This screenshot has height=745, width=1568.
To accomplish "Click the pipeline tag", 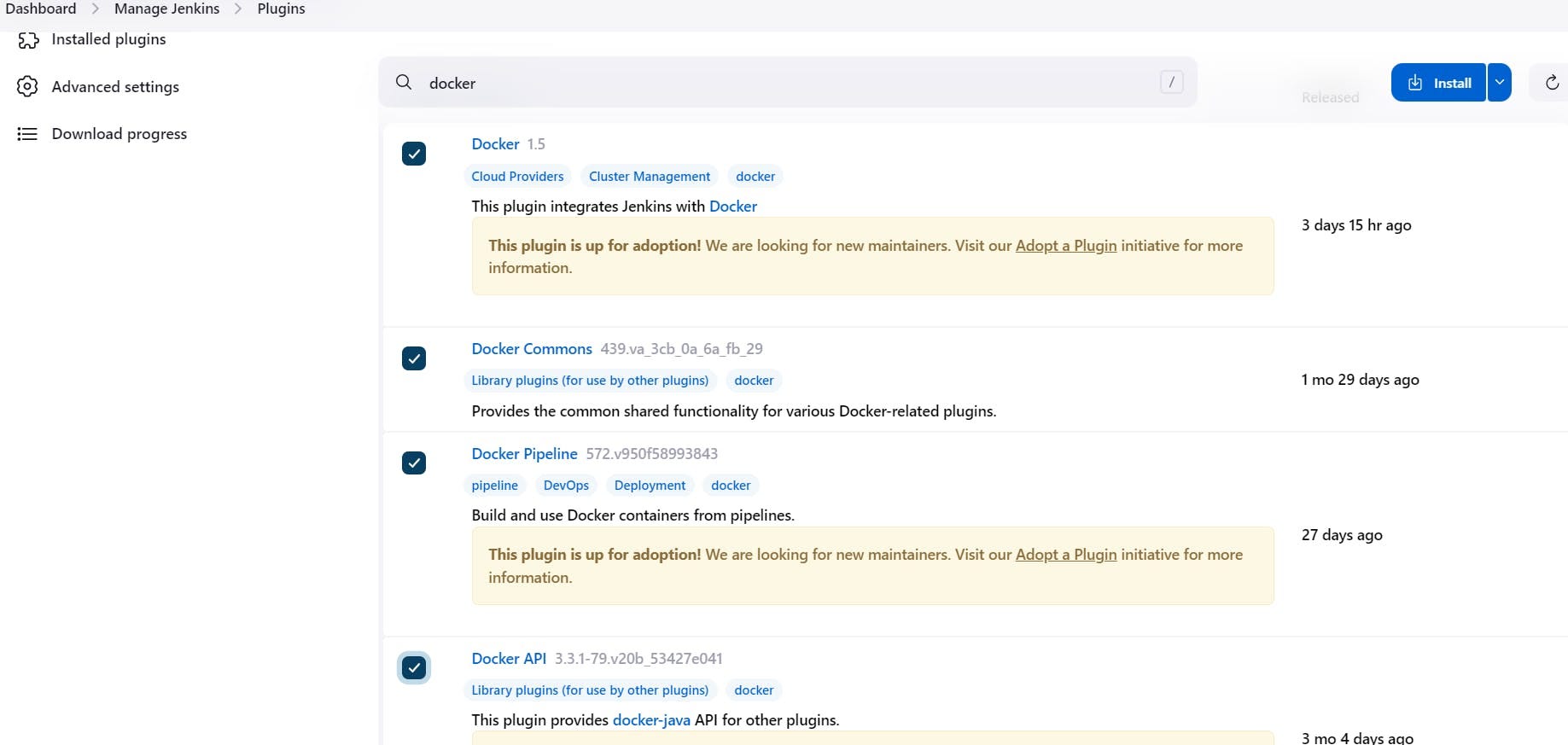I will click(494, 486).
